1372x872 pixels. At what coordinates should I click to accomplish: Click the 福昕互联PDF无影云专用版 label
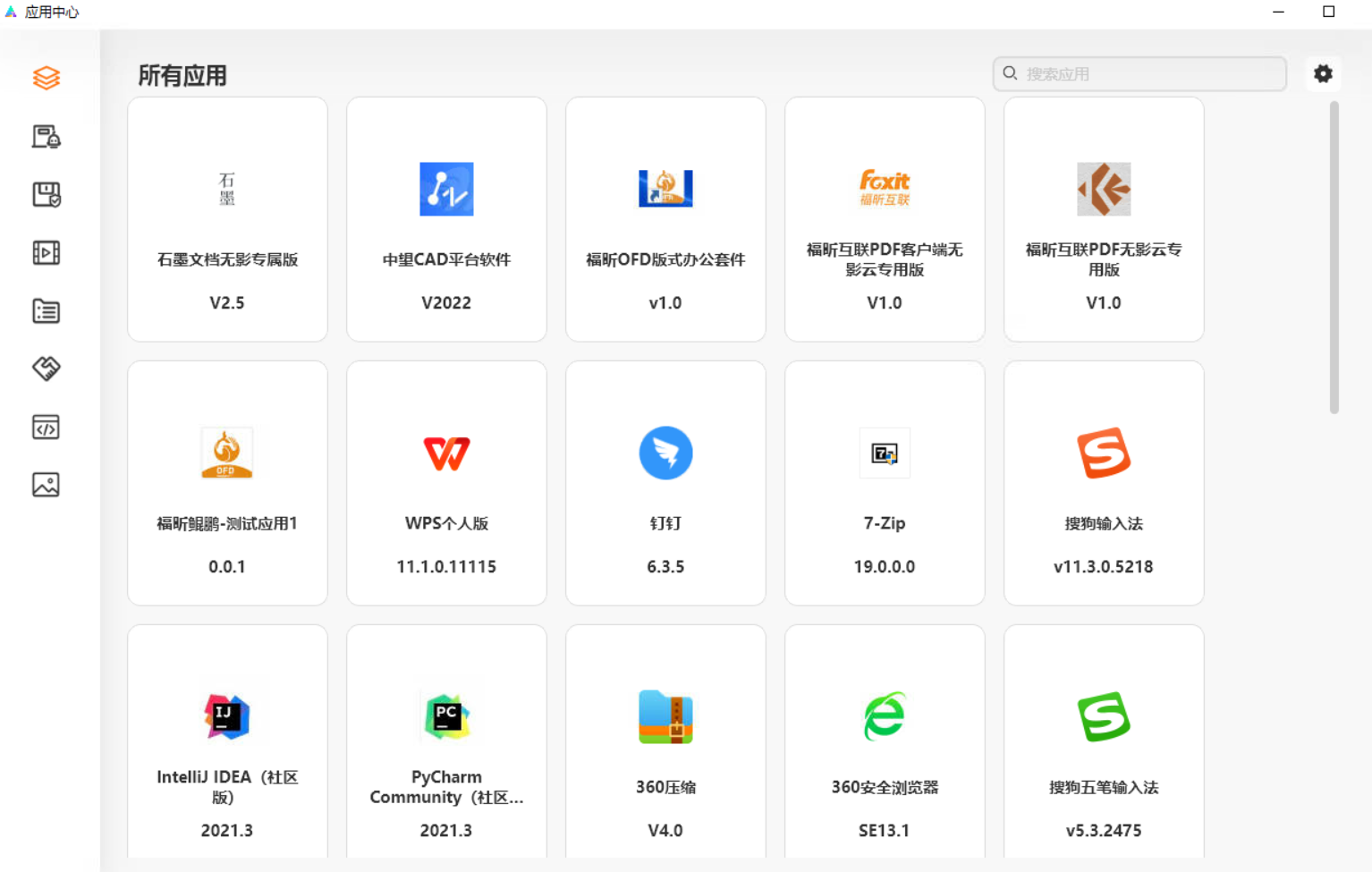pyautogui.click(x=1104, y=259)
